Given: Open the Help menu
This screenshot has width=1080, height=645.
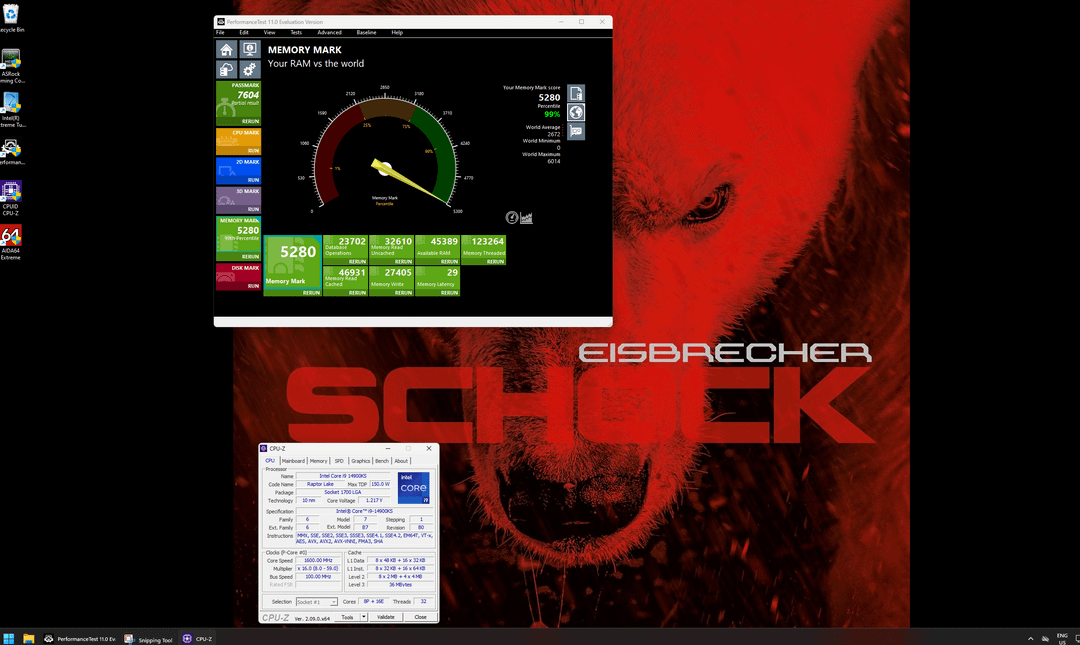Looking at the screenshot, I should tap(397, 32).
